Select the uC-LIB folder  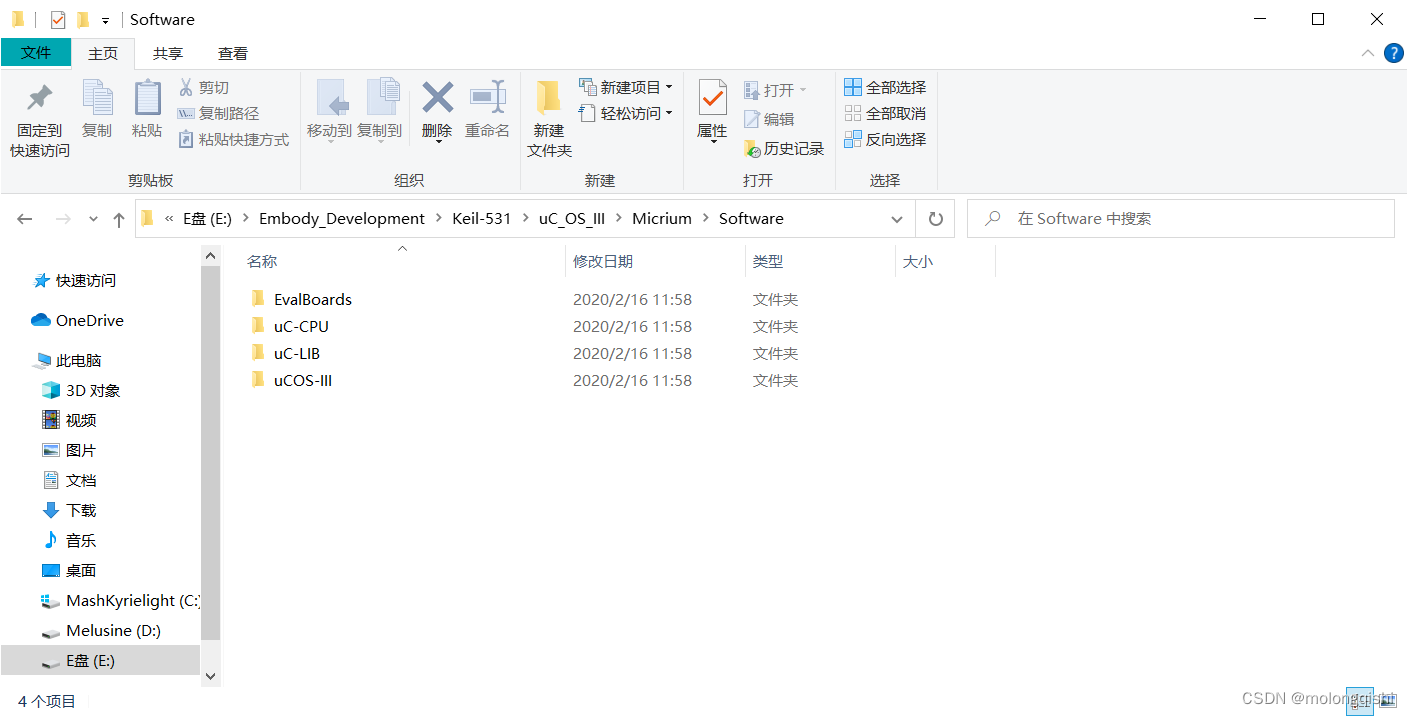pos(297,353)
